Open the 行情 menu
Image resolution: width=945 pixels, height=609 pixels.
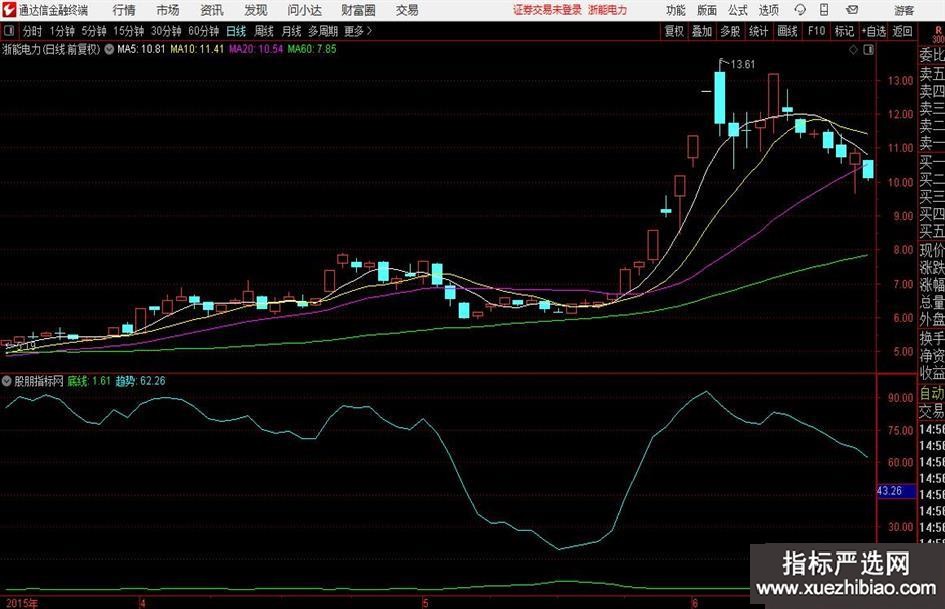(124, 10)
